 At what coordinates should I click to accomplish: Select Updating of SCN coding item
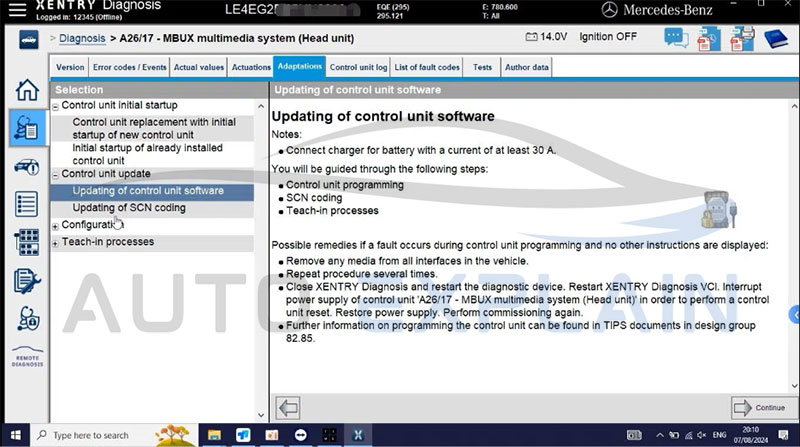[x=152, y=208]
